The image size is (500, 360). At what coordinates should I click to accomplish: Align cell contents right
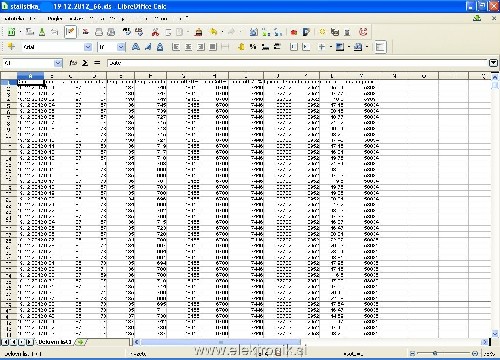click(201, 47)
